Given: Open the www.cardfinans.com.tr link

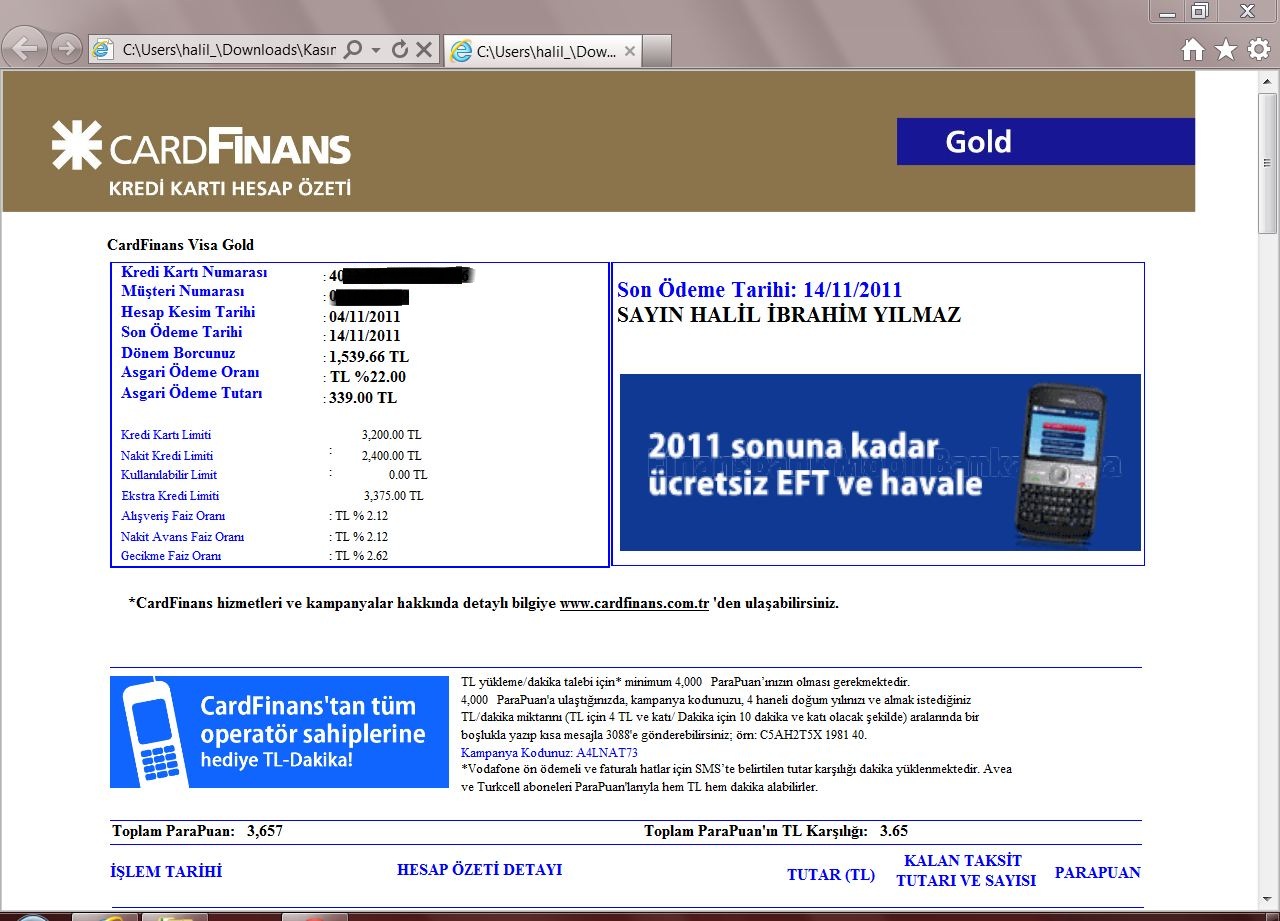Looking at the screenshot, I should tap(634, 604).
